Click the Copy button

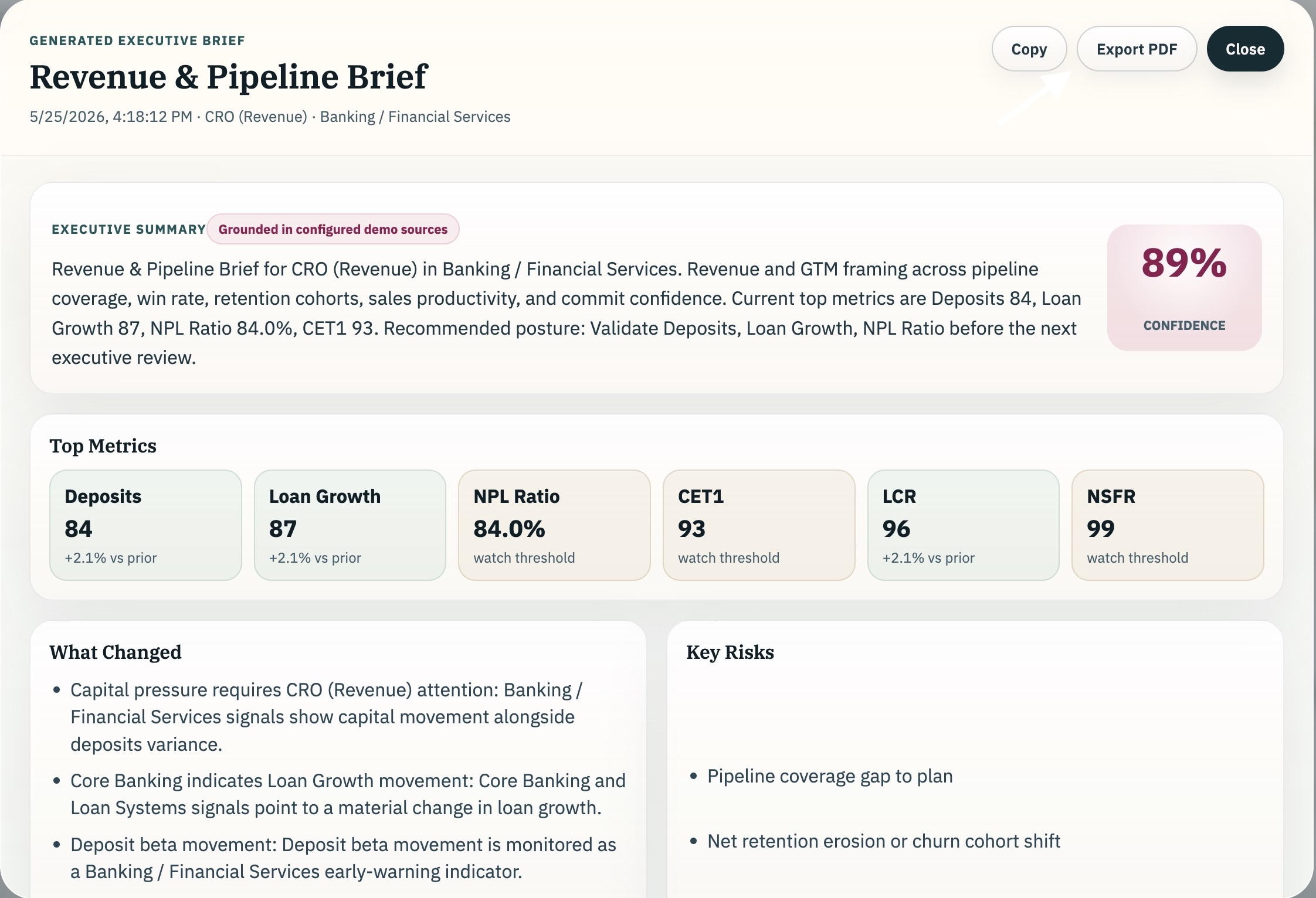1029,49
